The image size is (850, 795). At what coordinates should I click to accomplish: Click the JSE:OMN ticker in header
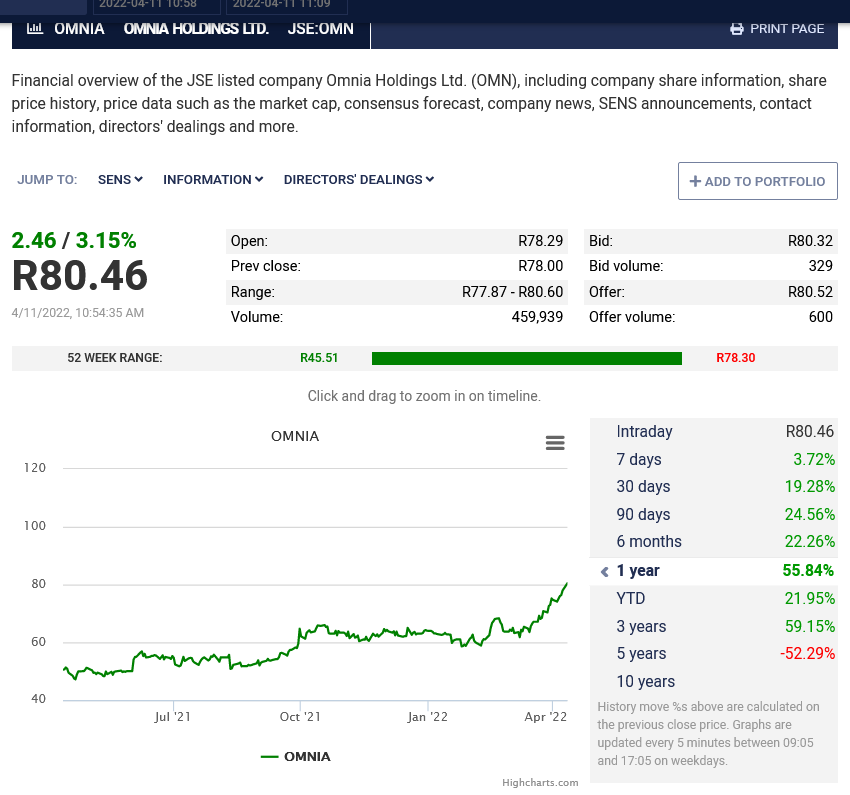pyautogui.click(x=320, y=29)
